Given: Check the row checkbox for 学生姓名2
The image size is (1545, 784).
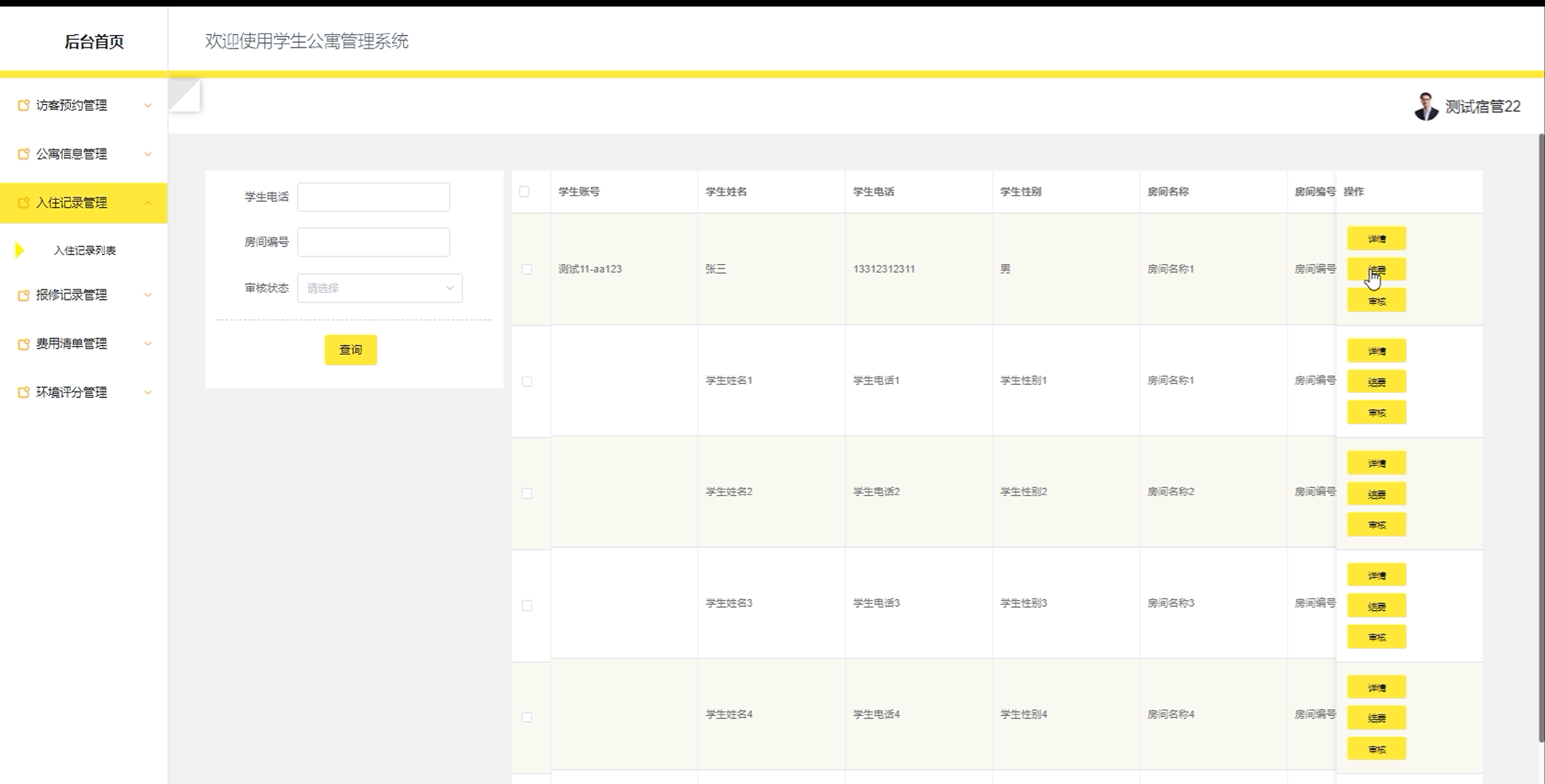Looking at the screenshot, I should tap(526, 493).
